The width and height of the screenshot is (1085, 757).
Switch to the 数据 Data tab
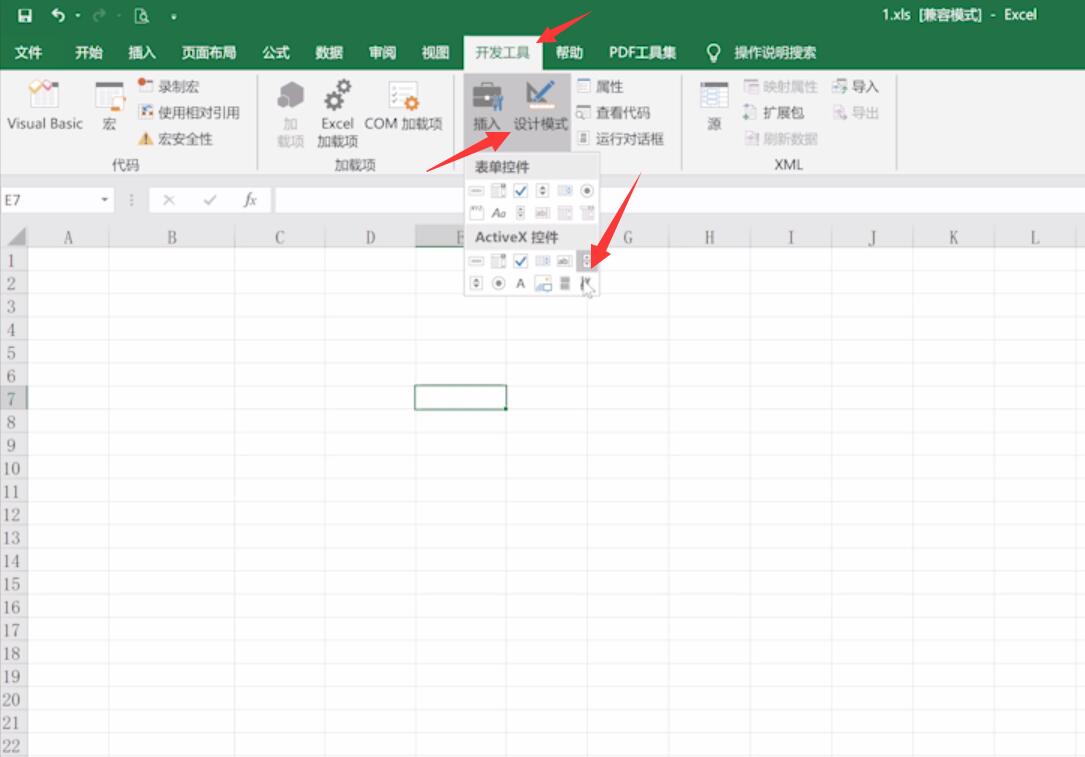pos(329,53)
